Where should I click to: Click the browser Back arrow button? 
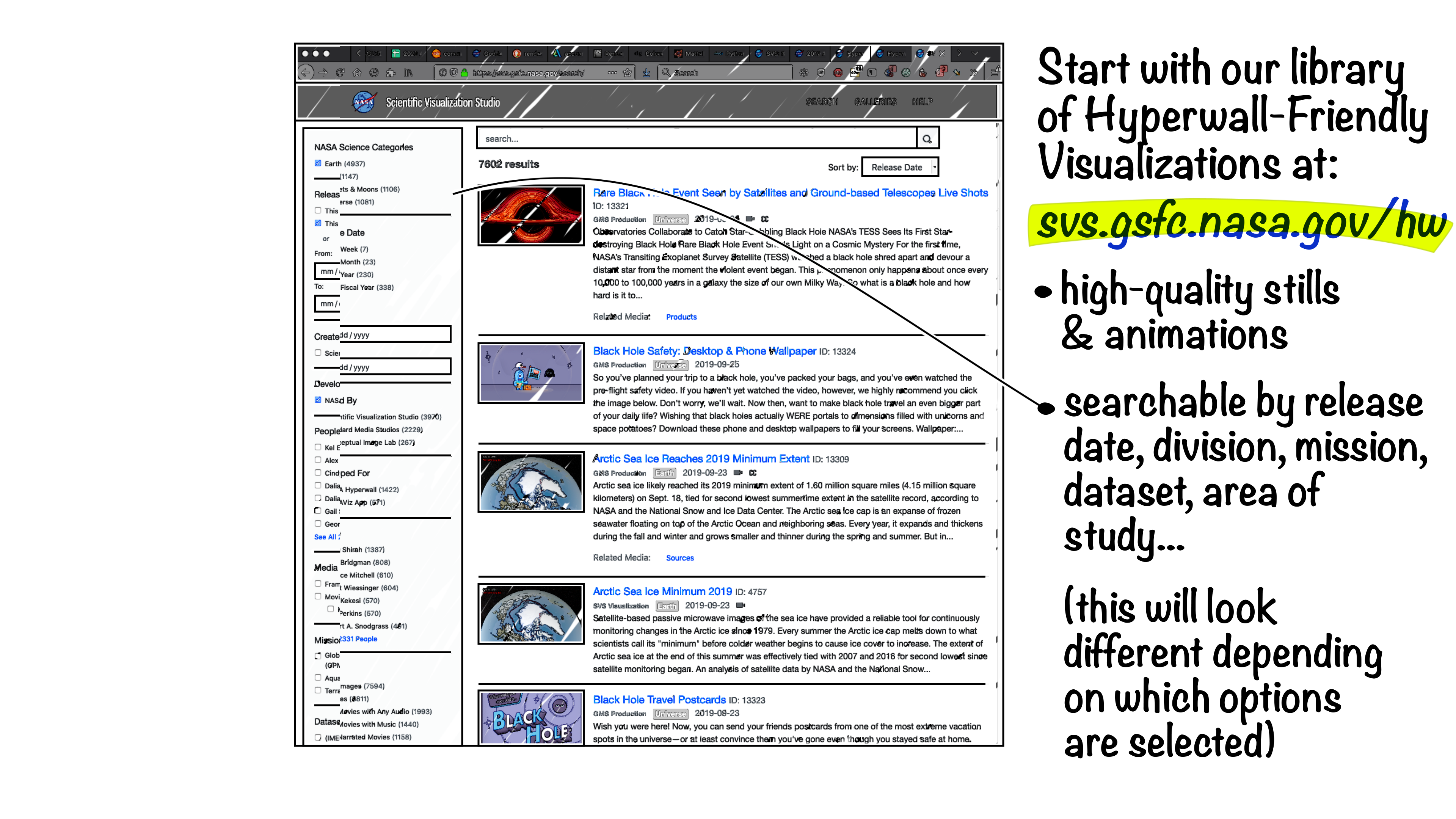point(306,72)
